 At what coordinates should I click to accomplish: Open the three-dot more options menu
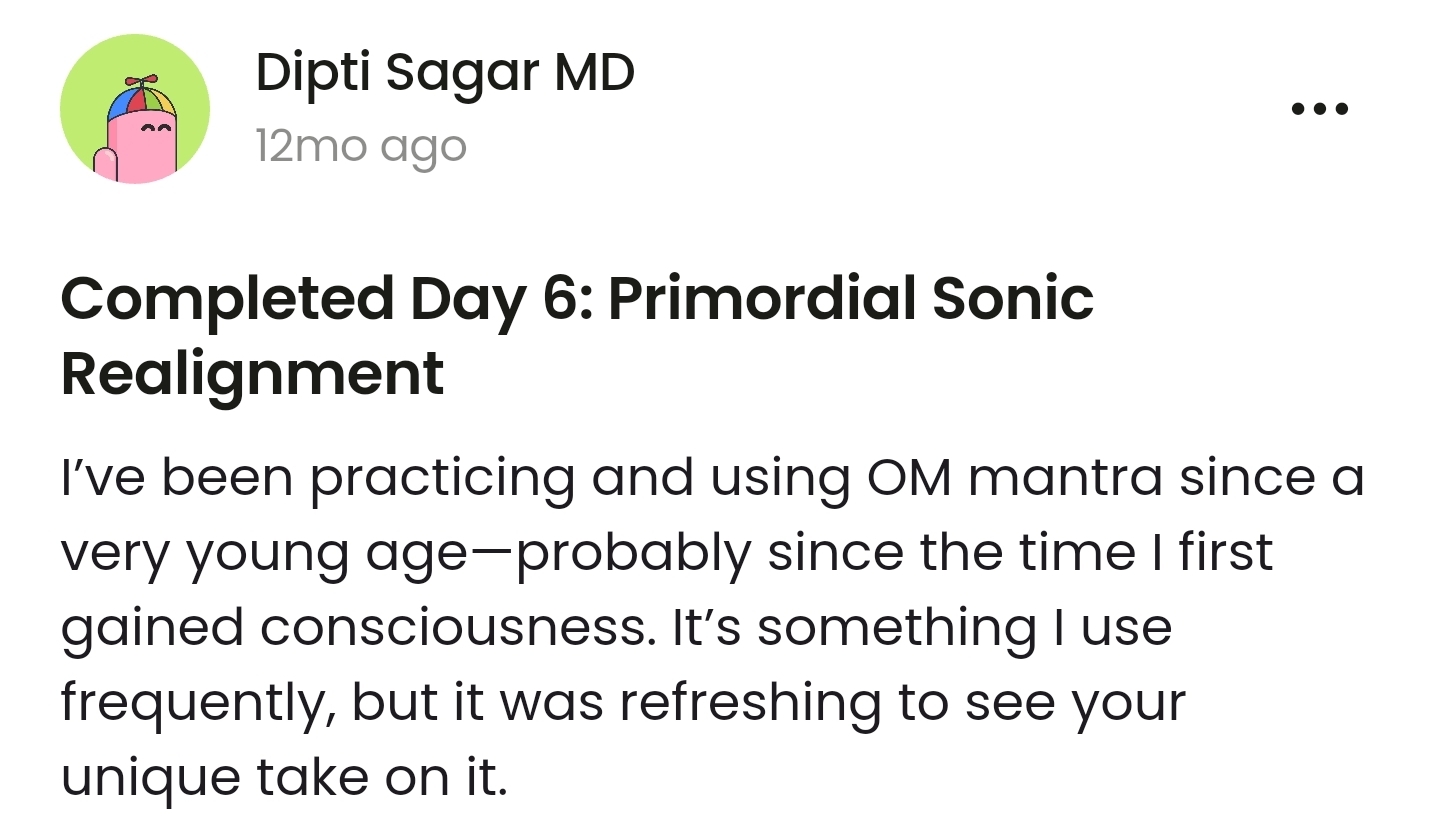1319,108
